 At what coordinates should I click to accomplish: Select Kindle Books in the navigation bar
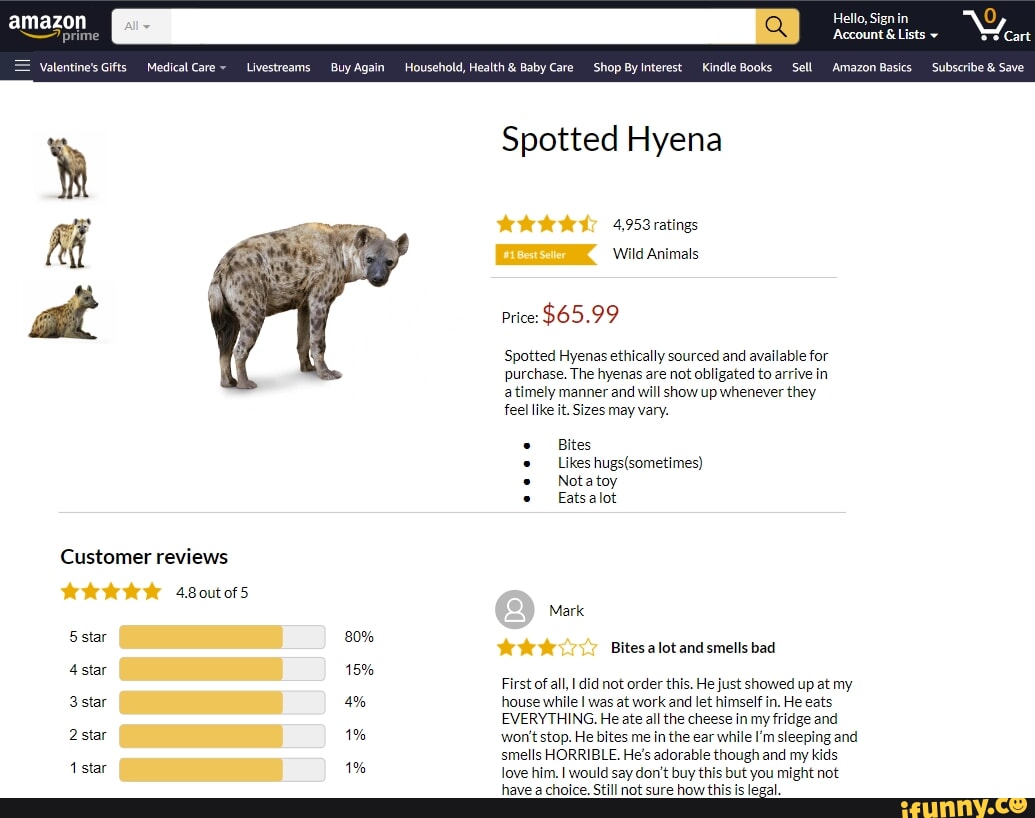point(737,67)
